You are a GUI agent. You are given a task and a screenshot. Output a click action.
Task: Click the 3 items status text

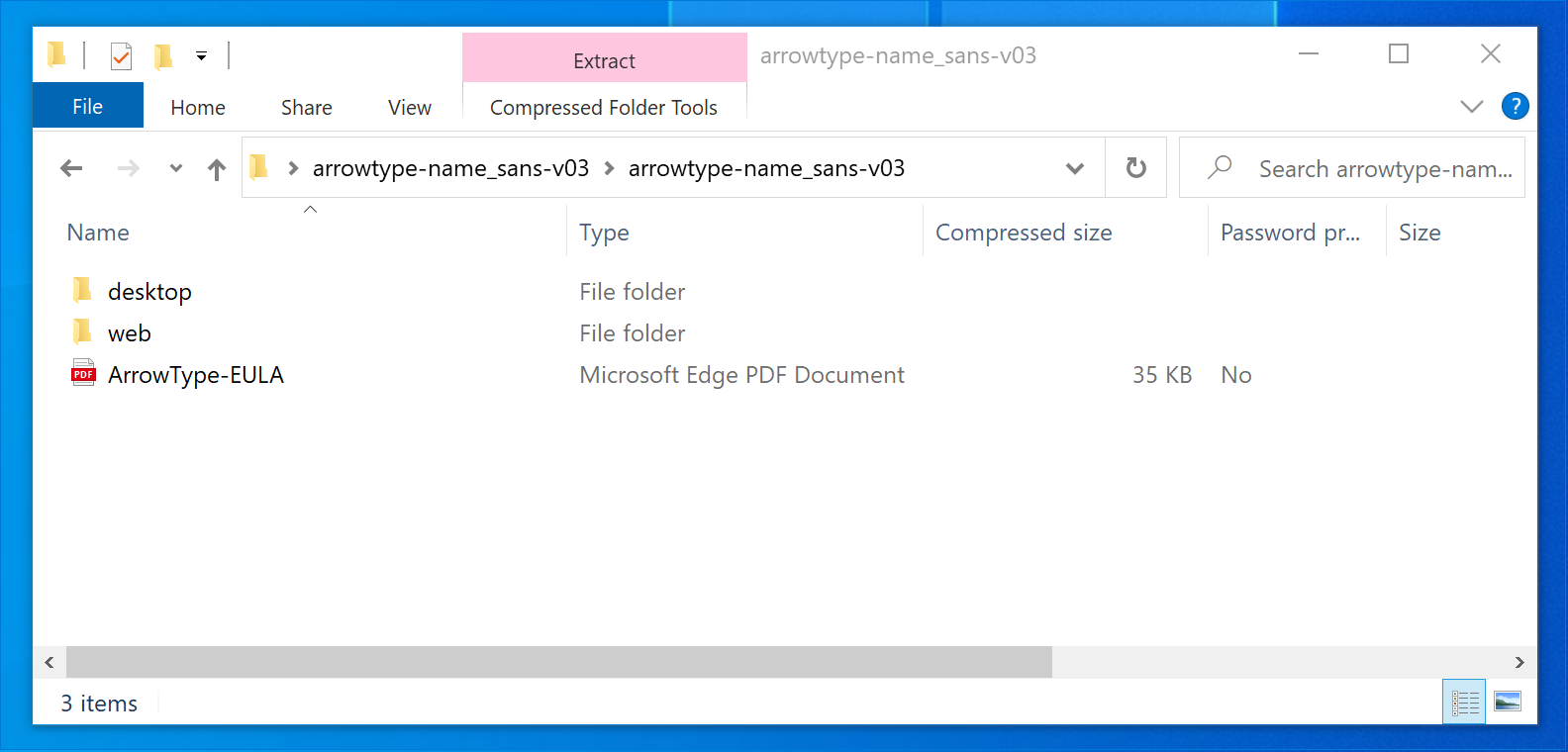(99, 704)
